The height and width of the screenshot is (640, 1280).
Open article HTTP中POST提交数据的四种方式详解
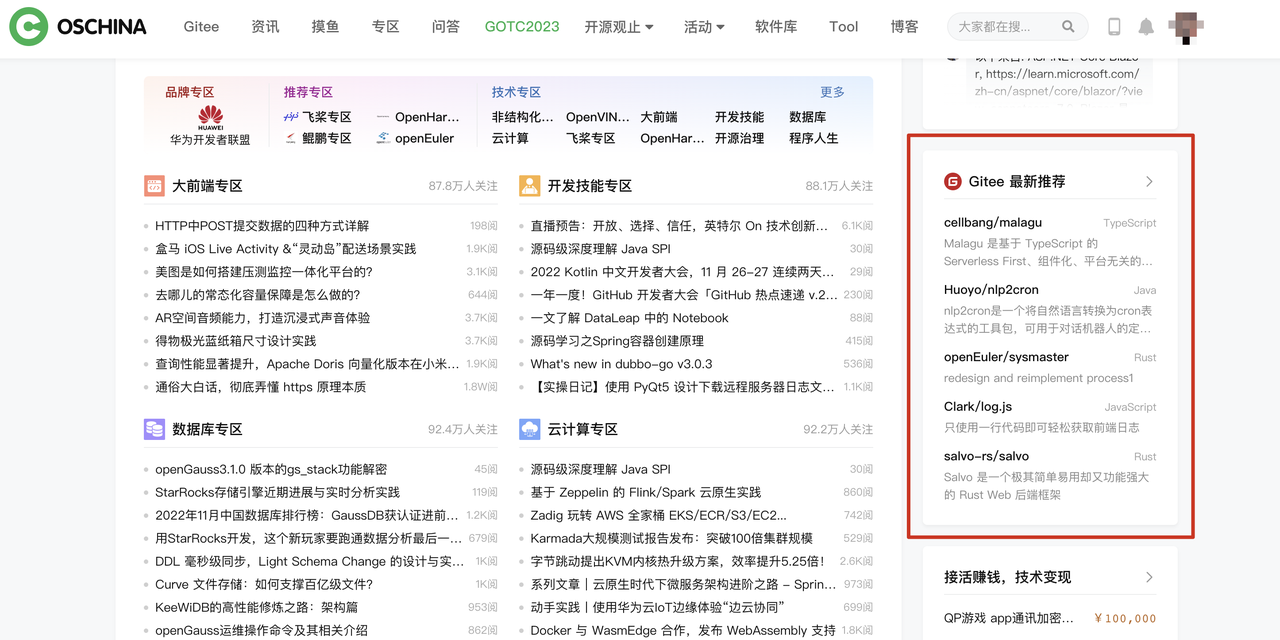(x=262, y=226)
